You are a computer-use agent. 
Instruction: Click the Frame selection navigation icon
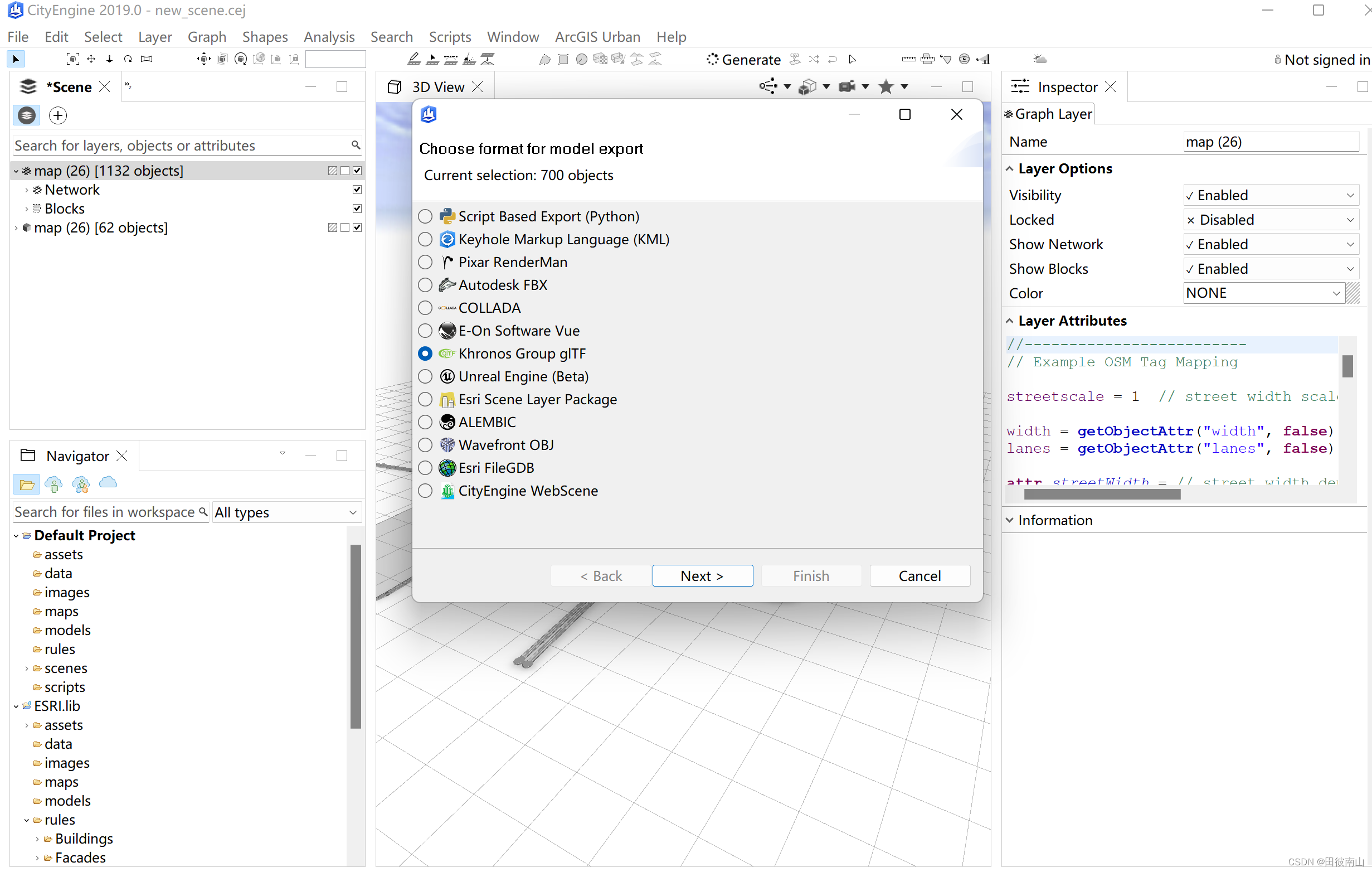pyautogui.click(x=72, y=59)
